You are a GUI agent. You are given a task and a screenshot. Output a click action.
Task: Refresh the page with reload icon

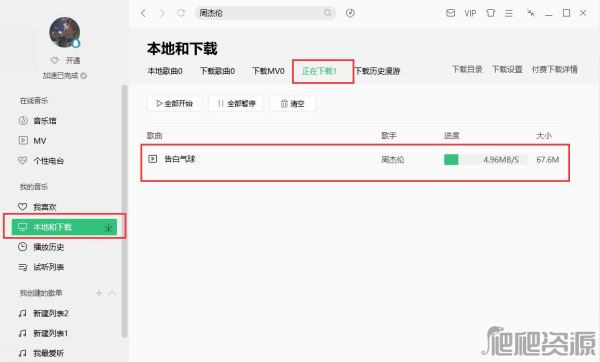point(181,13)
